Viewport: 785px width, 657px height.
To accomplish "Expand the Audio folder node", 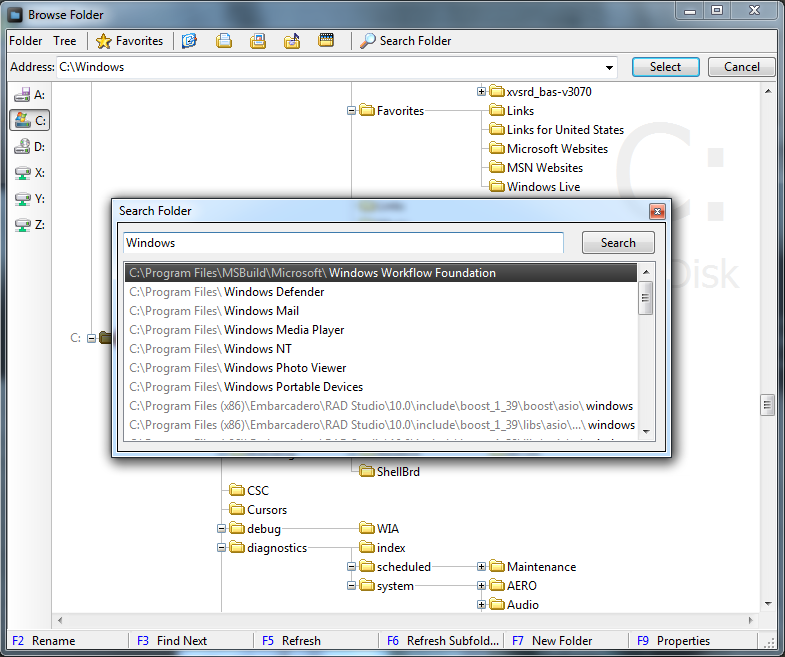I will pos(481,605).
